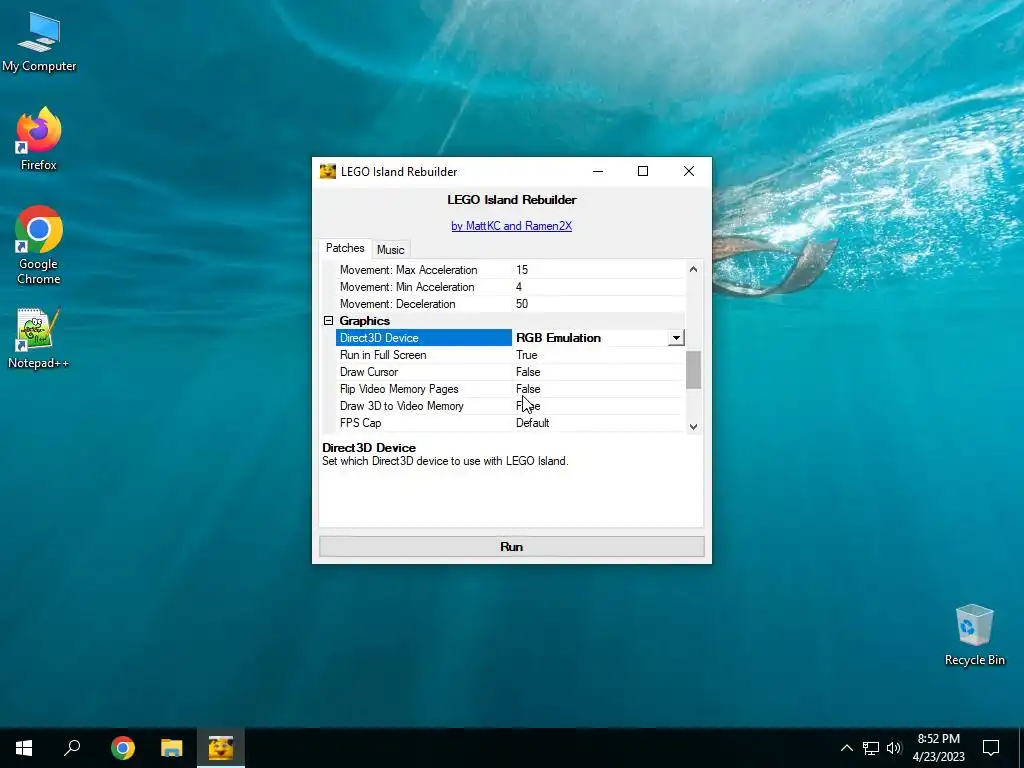The height and width of the screenshot is (768, 1024).
Task: Open the Windows Start menu
Action: [24, 748]
